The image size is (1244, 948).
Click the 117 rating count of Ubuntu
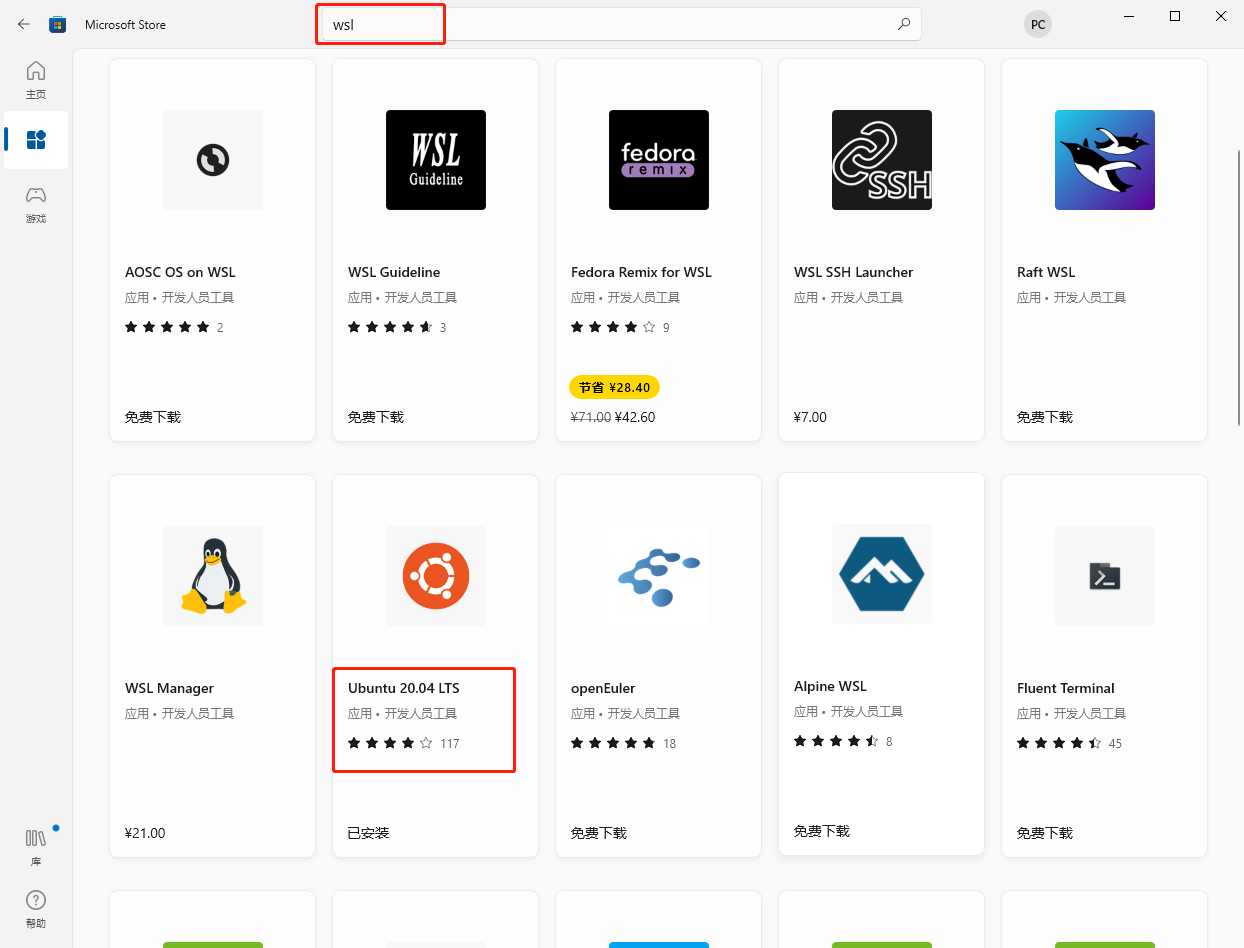[449, 743]
